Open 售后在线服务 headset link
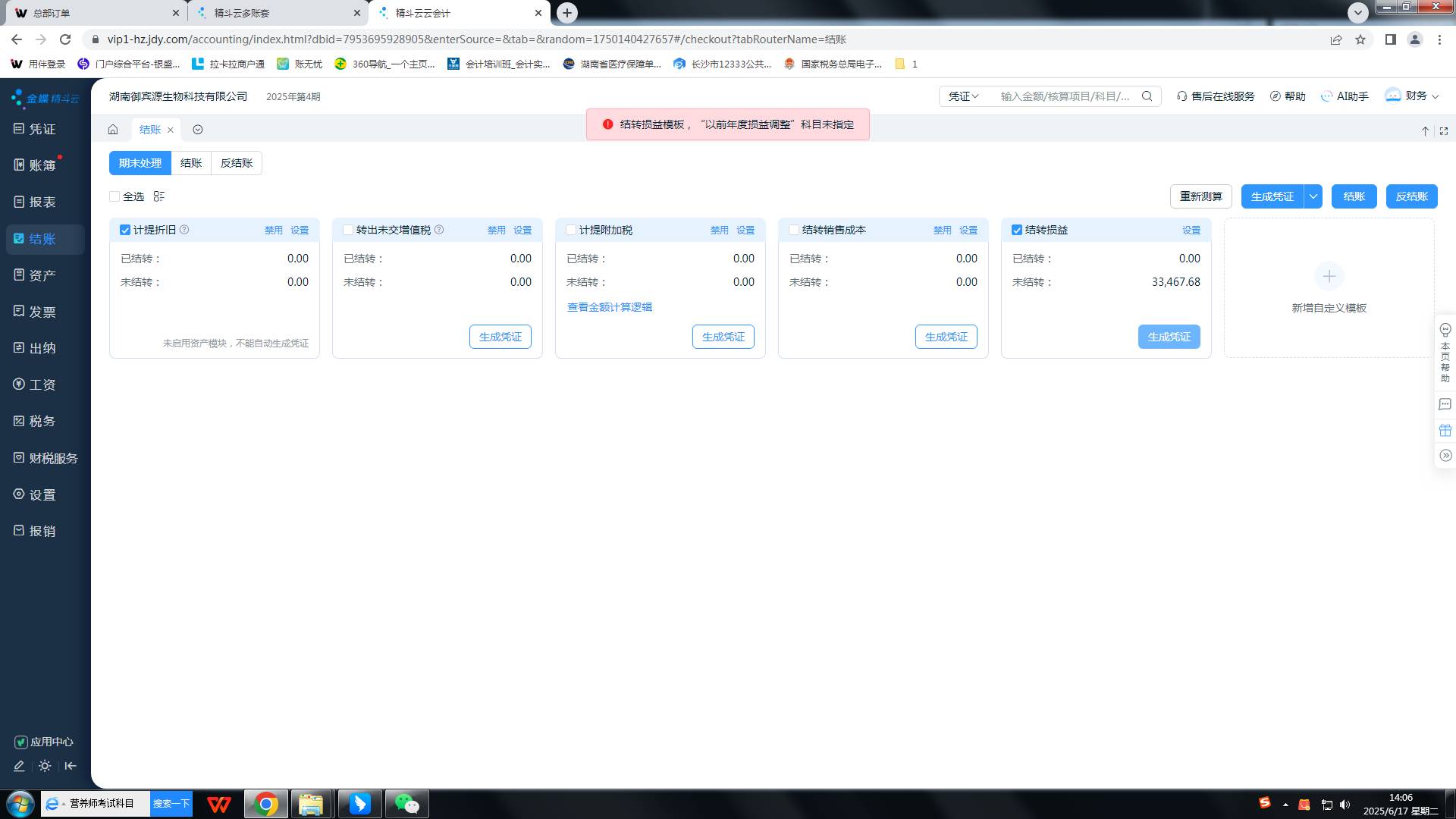The image size is (1456, 819). point(1216,96)
